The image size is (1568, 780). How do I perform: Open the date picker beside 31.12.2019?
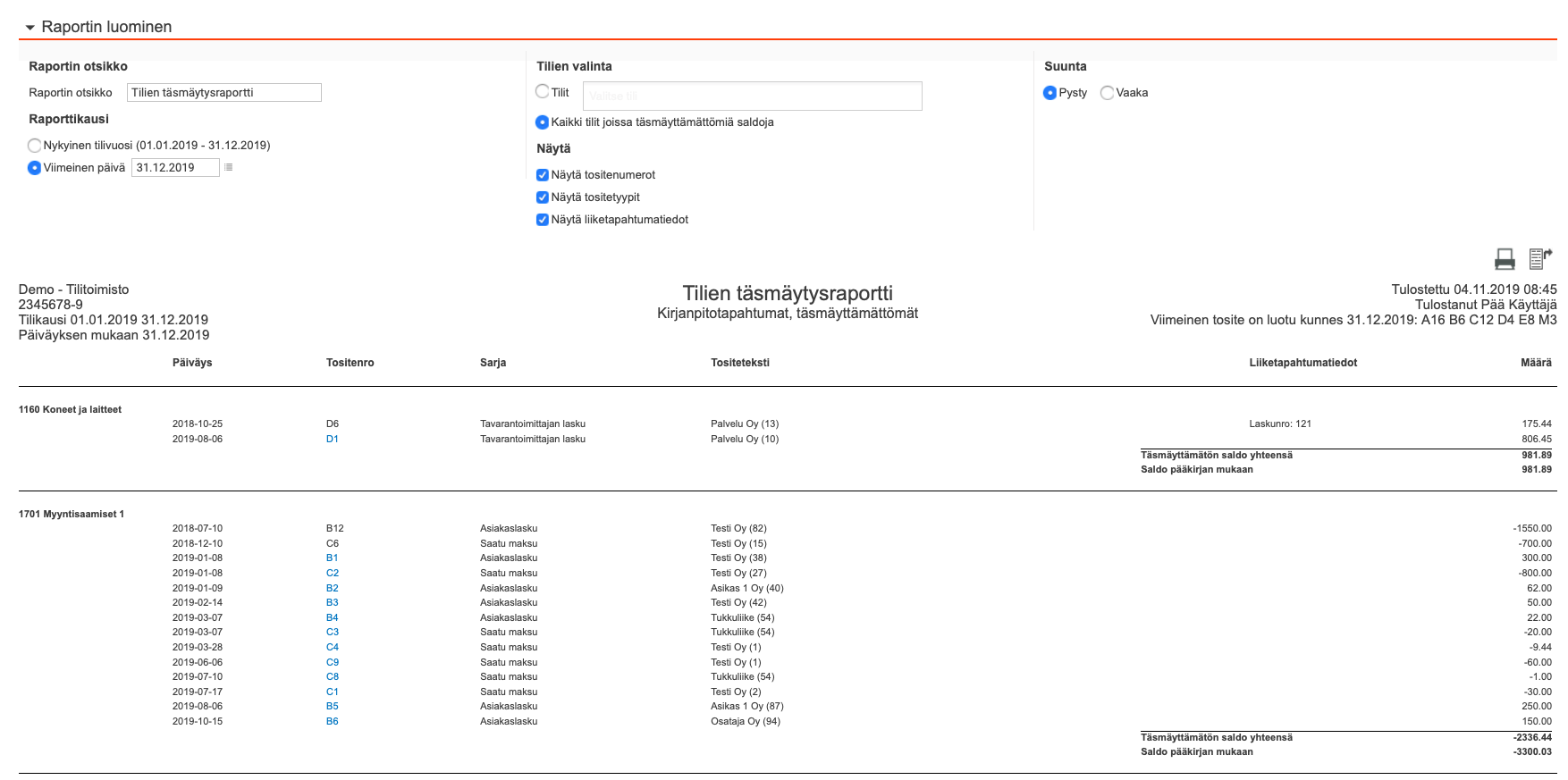229,168
